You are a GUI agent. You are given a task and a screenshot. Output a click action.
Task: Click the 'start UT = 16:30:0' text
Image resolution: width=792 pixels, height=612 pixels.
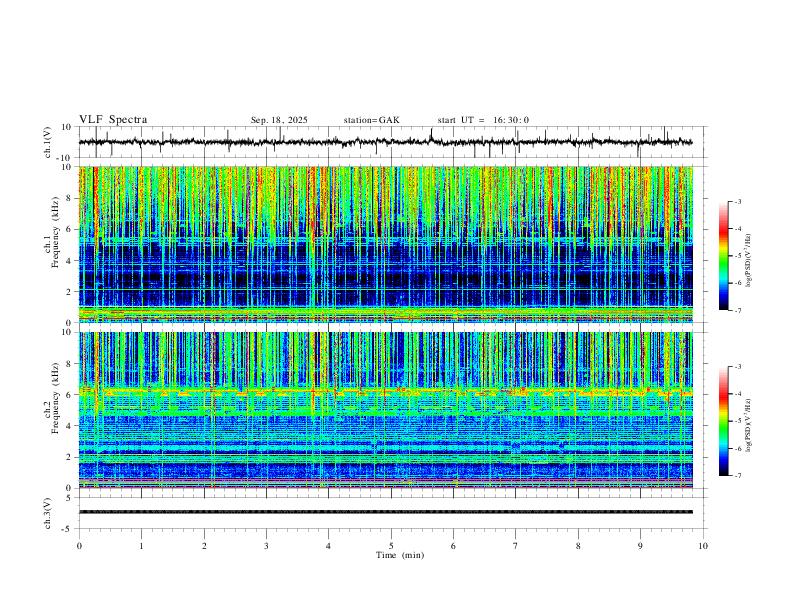coord(483,120)
